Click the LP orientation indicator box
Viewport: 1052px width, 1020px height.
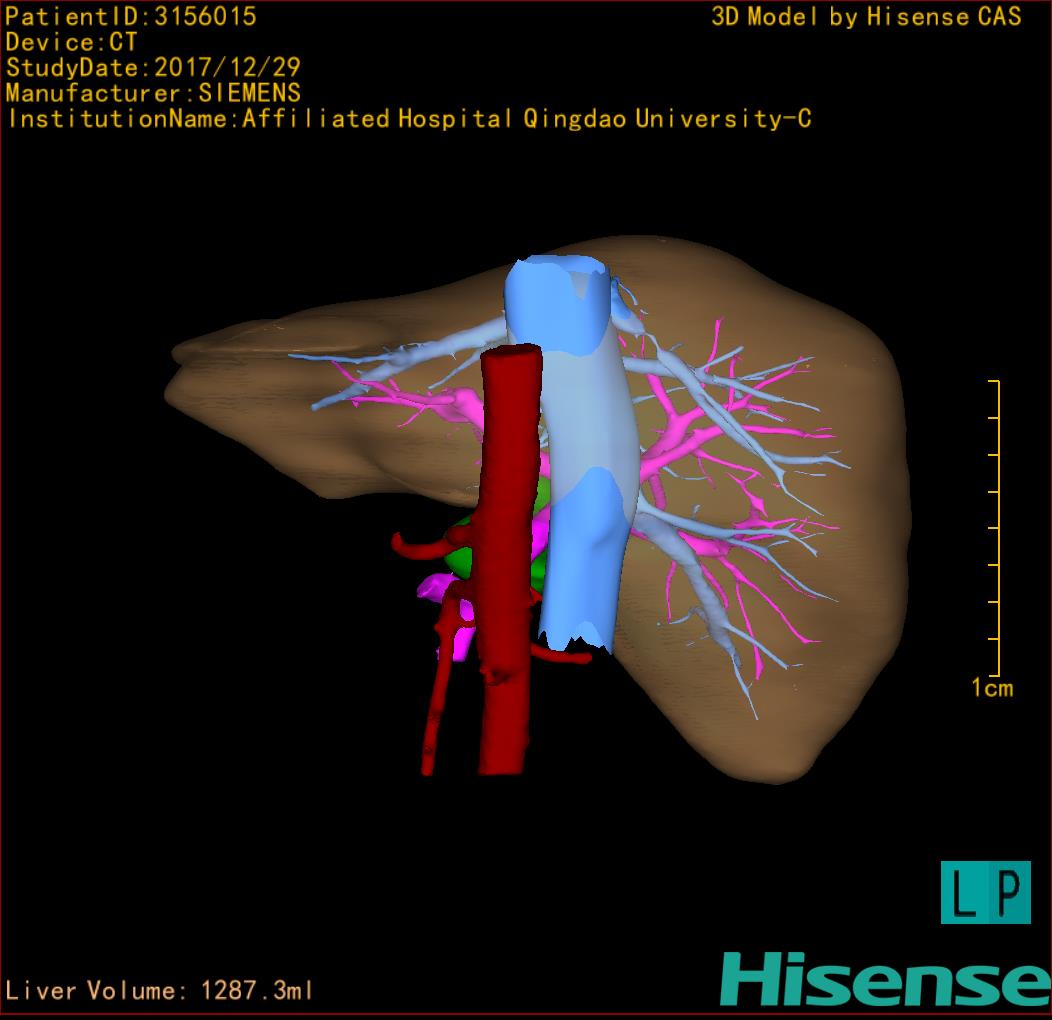click(986, 892)
